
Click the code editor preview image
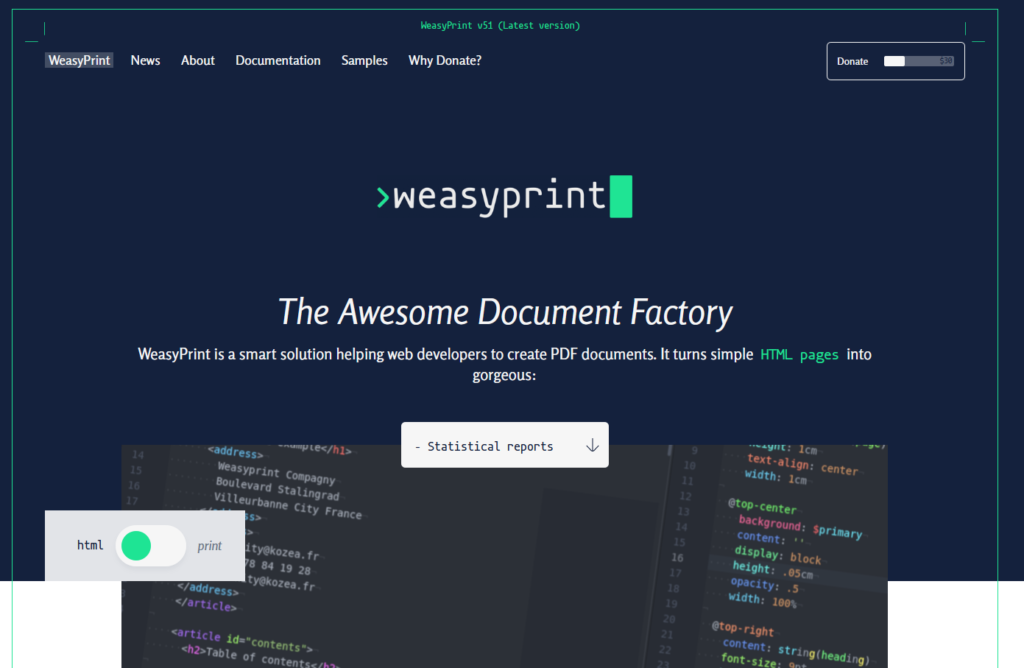pos(504,556)
